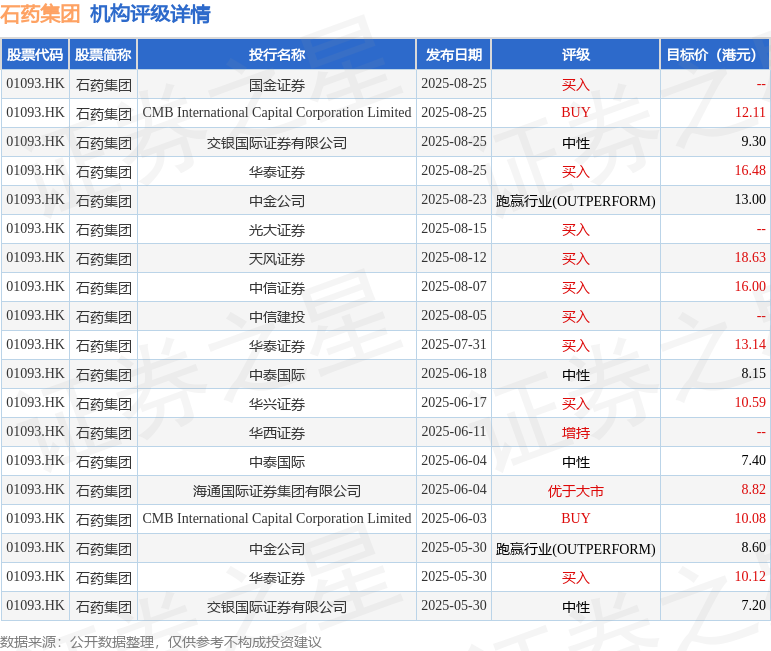771x651 pixels.
Task: Click the date 2025-08-23
Action: pos(454,200)
